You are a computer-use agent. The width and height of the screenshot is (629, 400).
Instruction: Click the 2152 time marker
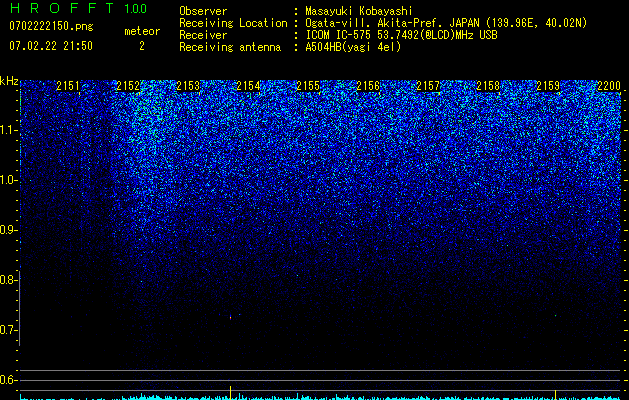pyautogui.click(x=128, y=85)
